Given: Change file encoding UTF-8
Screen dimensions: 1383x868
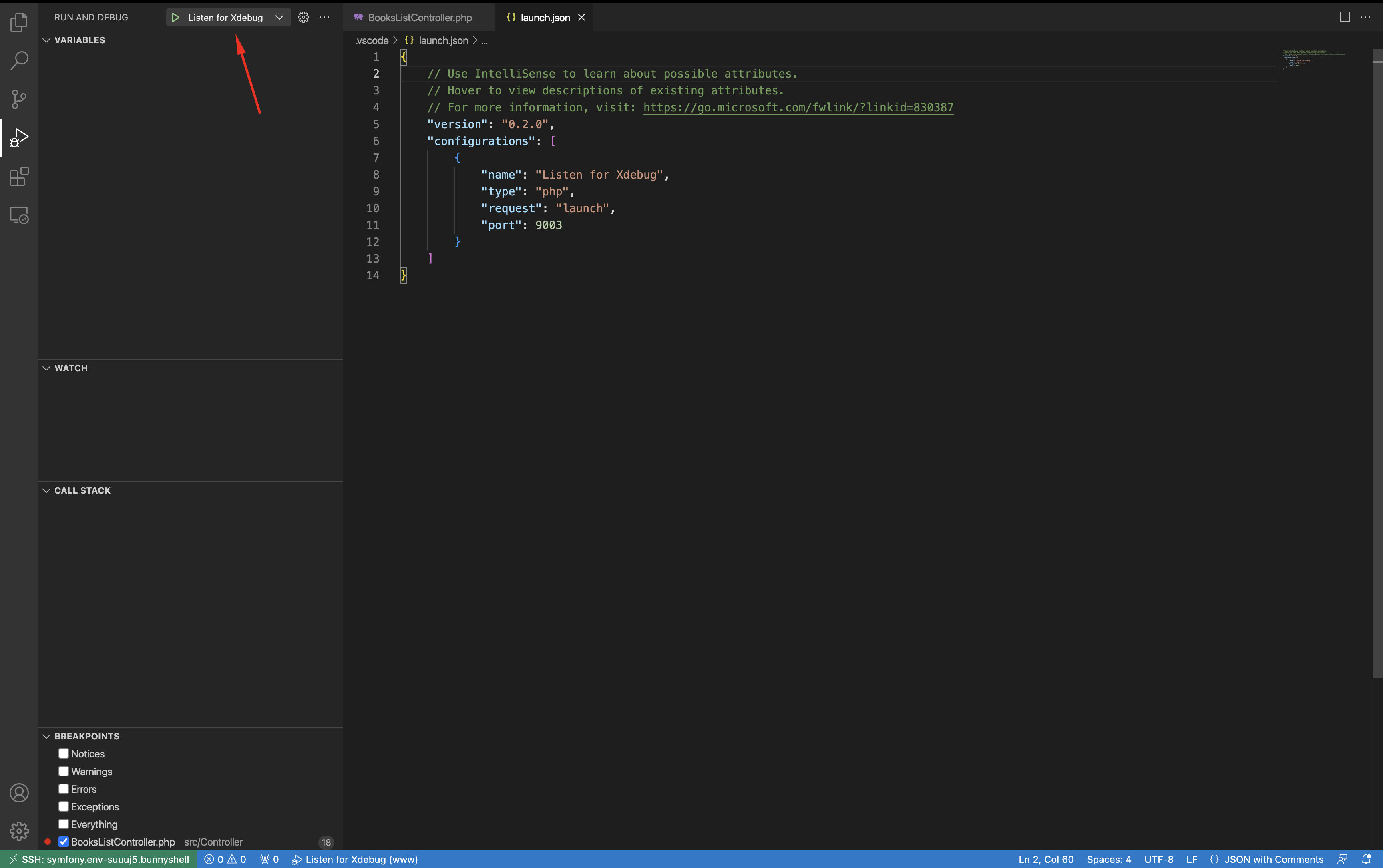Looking at the screenshot, I should (1158, 859).
